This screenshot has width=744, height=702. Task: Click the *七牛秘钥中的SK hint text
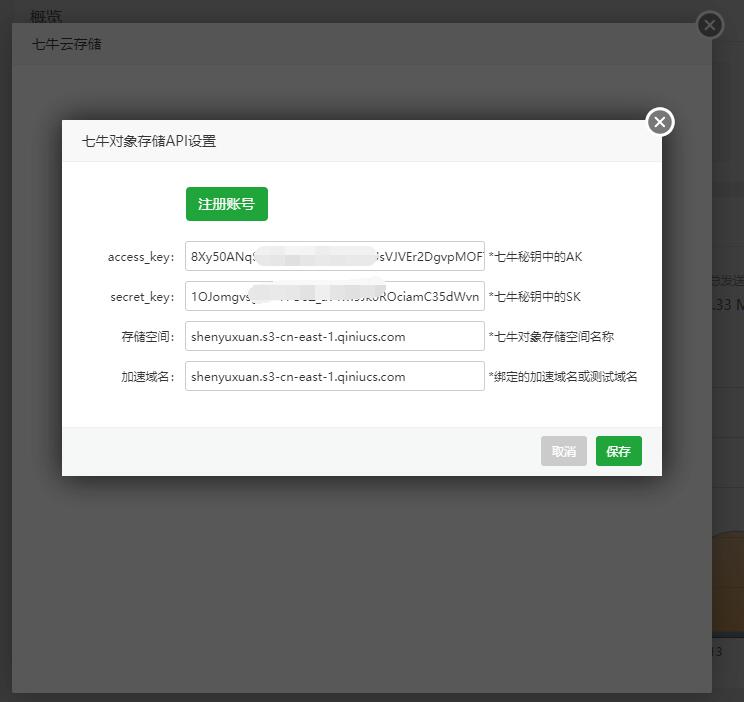(535, 297)
